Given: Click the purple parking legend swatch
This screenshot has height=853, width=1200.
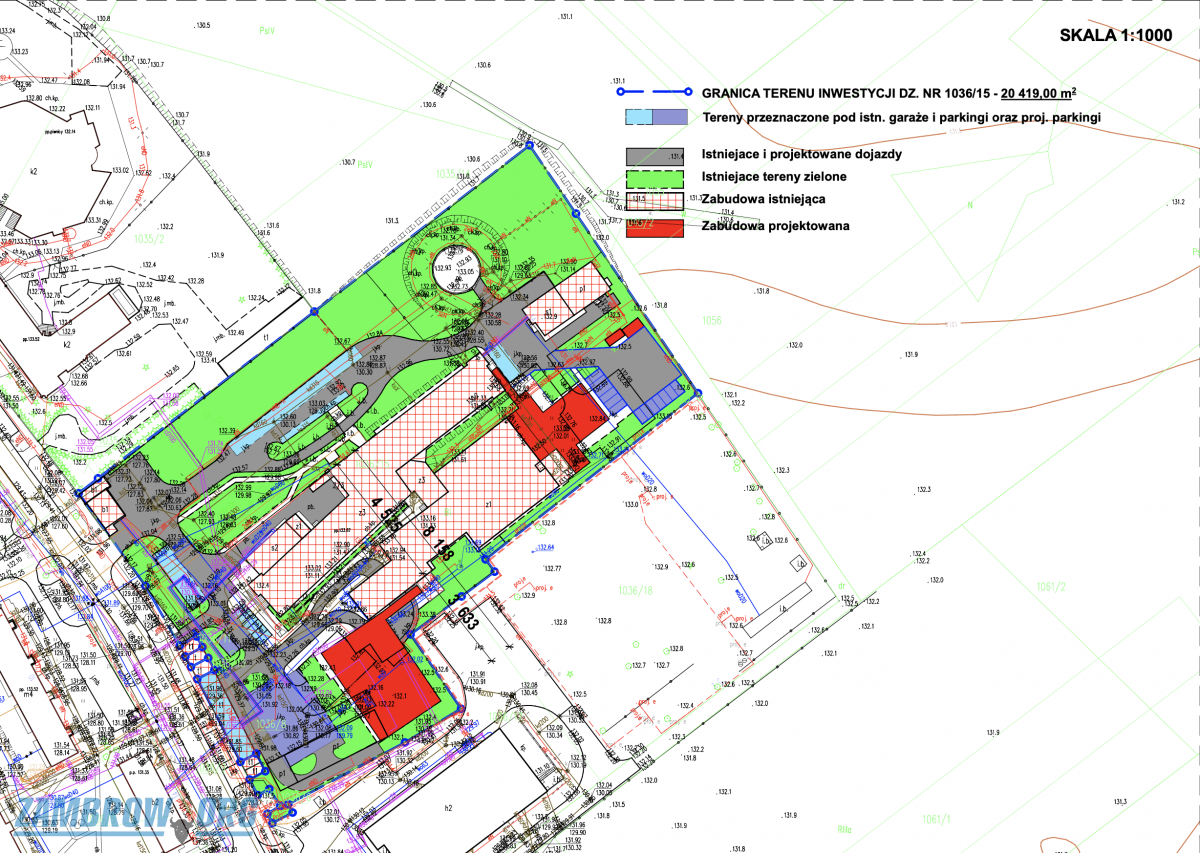Looking at the screenshot, I should coord(670,117).
